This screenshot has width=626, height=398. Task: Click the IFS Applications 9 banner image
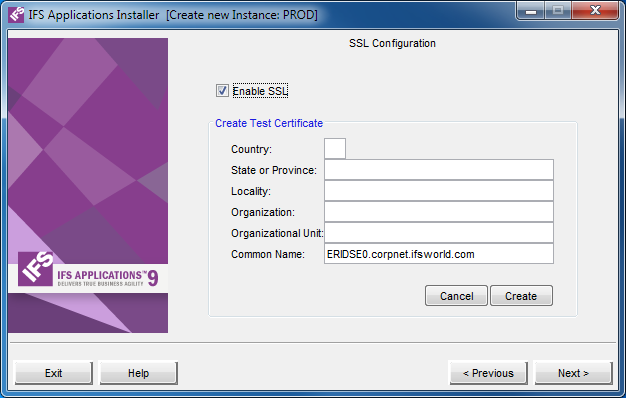88,186
